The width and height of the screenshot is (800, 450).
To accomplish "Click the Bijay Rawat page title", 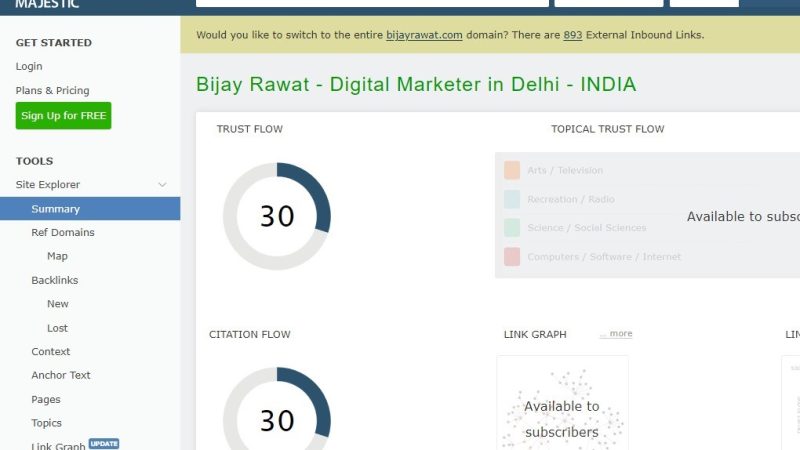I will 416,84.
